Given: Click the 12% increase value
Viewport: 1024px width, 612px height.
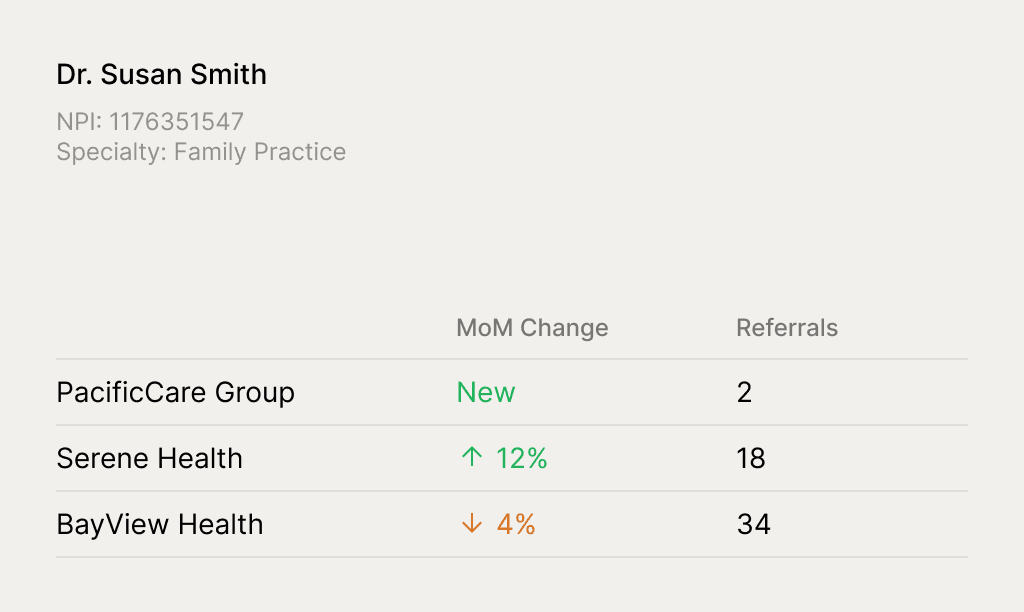Looking at the screenshot, I should pyautogui.click(x=521, y=459).
